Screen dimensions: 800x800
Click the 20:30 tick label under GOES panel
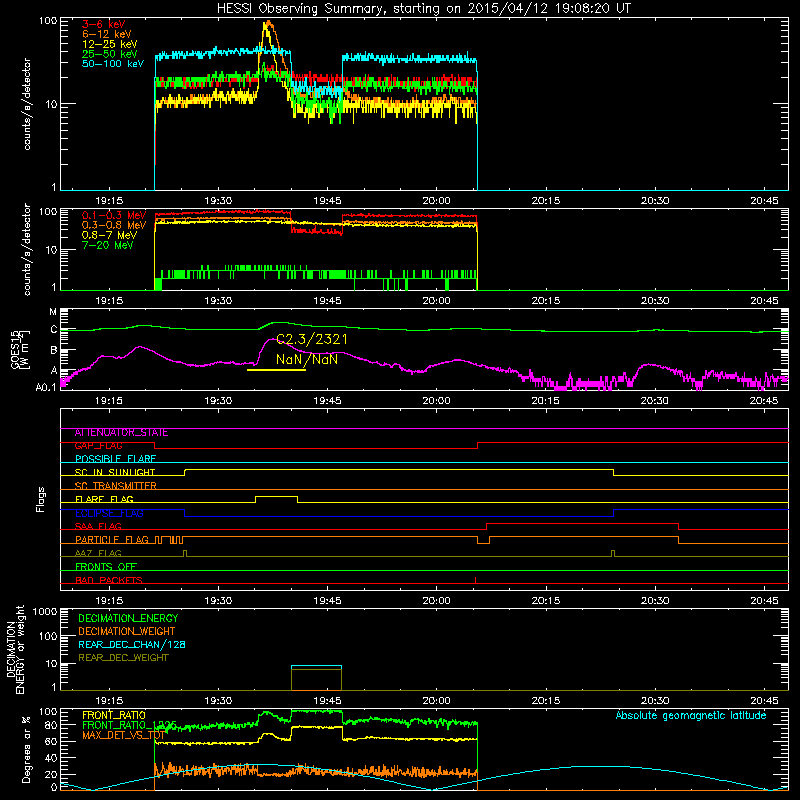coord(655,401)
